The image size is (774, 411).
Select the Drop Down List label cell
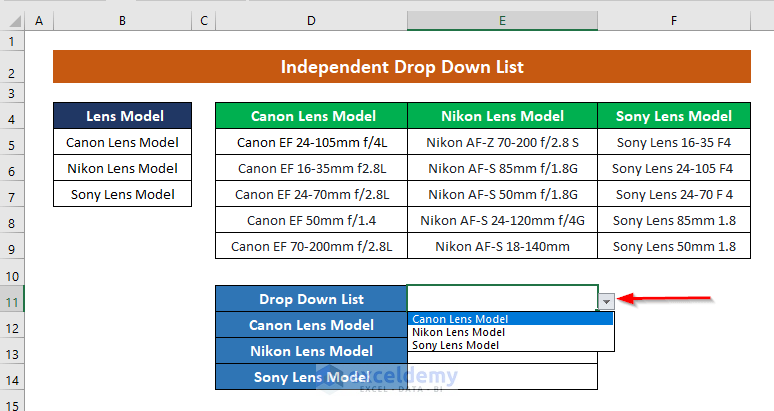coord(311,299)
